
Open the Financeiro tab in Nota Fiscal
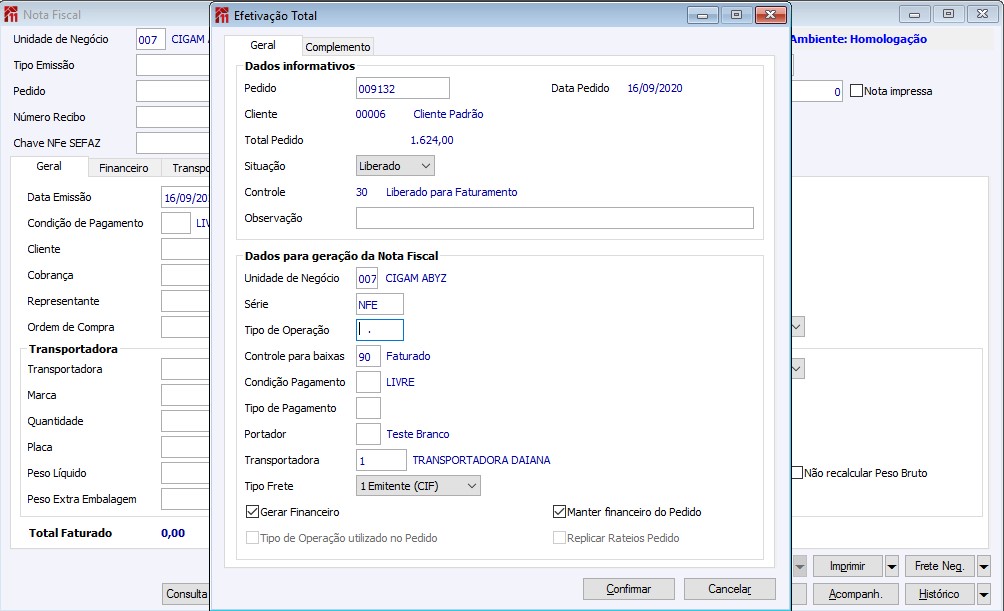pos(124,168)
